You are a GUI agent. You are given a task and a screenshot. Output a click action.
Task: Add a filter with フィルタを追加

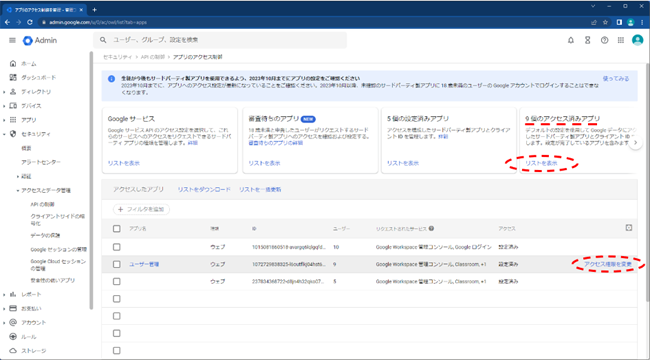141,209
